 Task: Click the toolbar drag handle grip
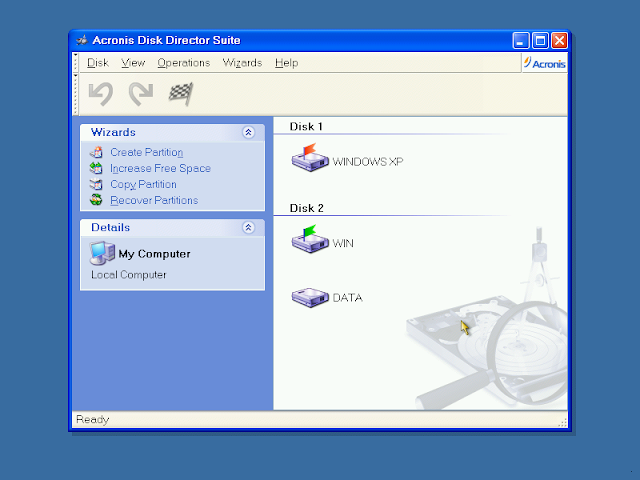(x=76, y=94)
